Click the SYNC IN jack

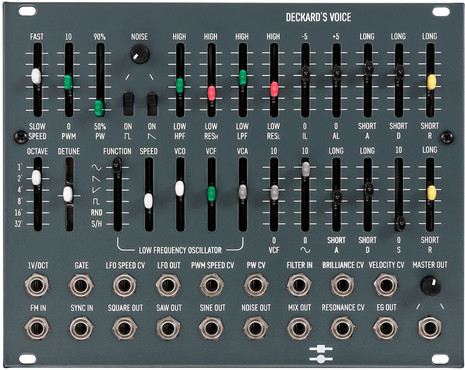pos(81,328)
